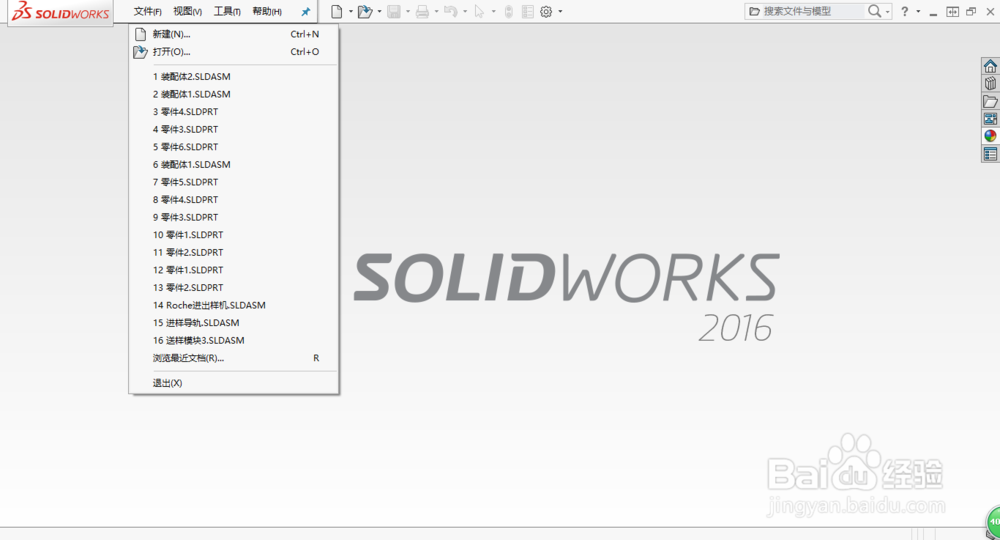Open Design Library icon in task pane
Screen dimensions: 1000x540
point(990,84)
